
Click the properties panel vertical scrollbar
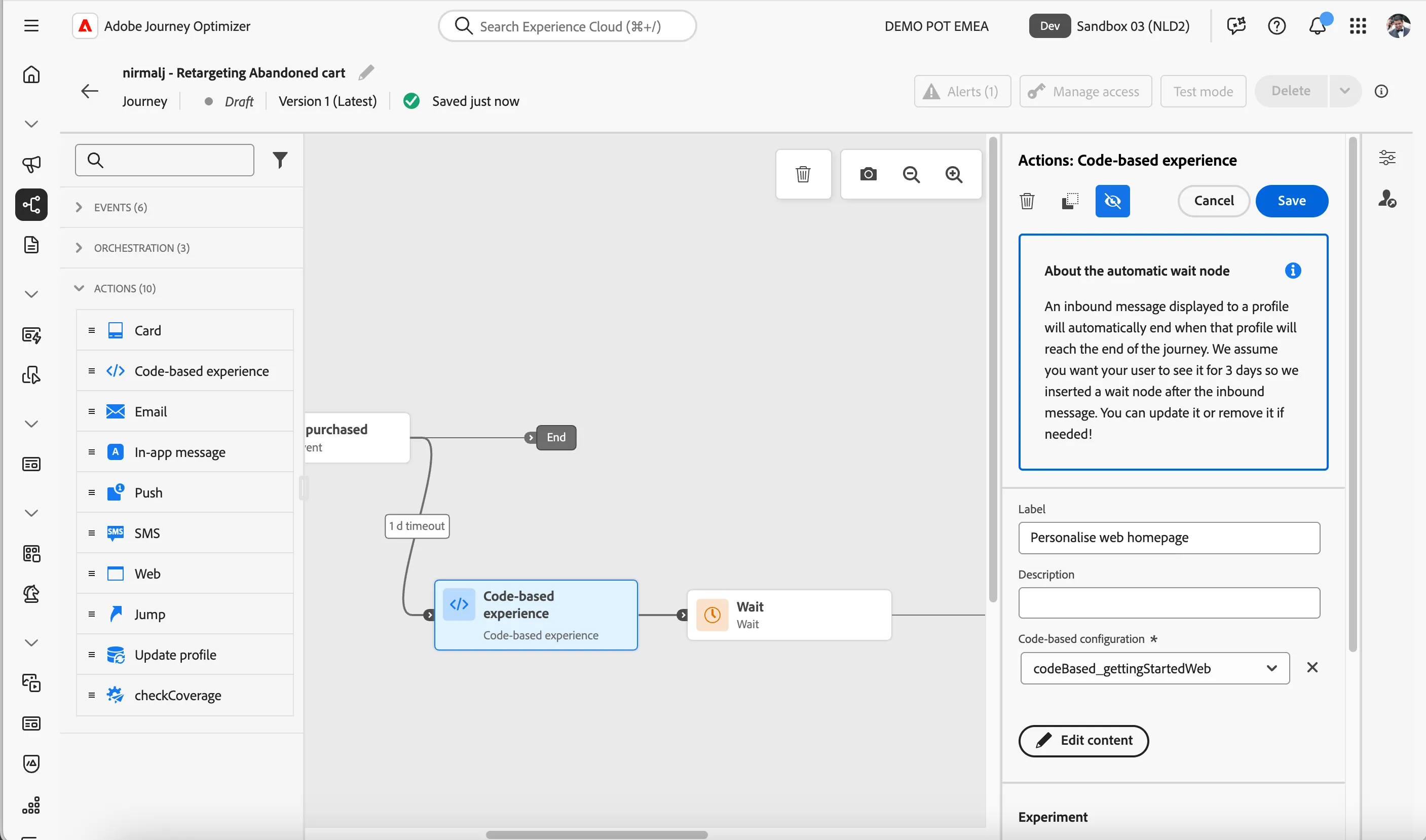1353,395
